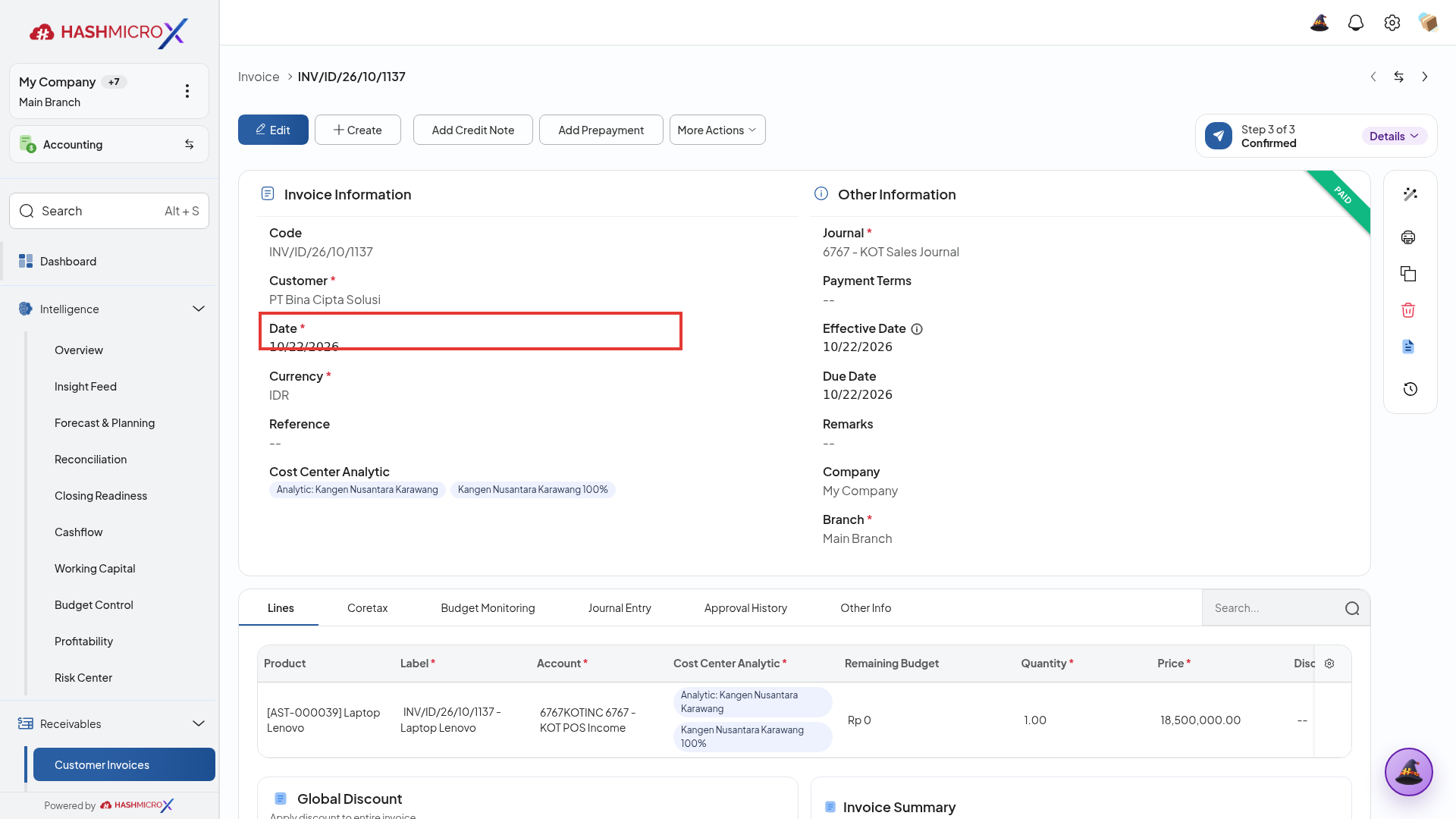Collapse the Receivables menu section

199,723
